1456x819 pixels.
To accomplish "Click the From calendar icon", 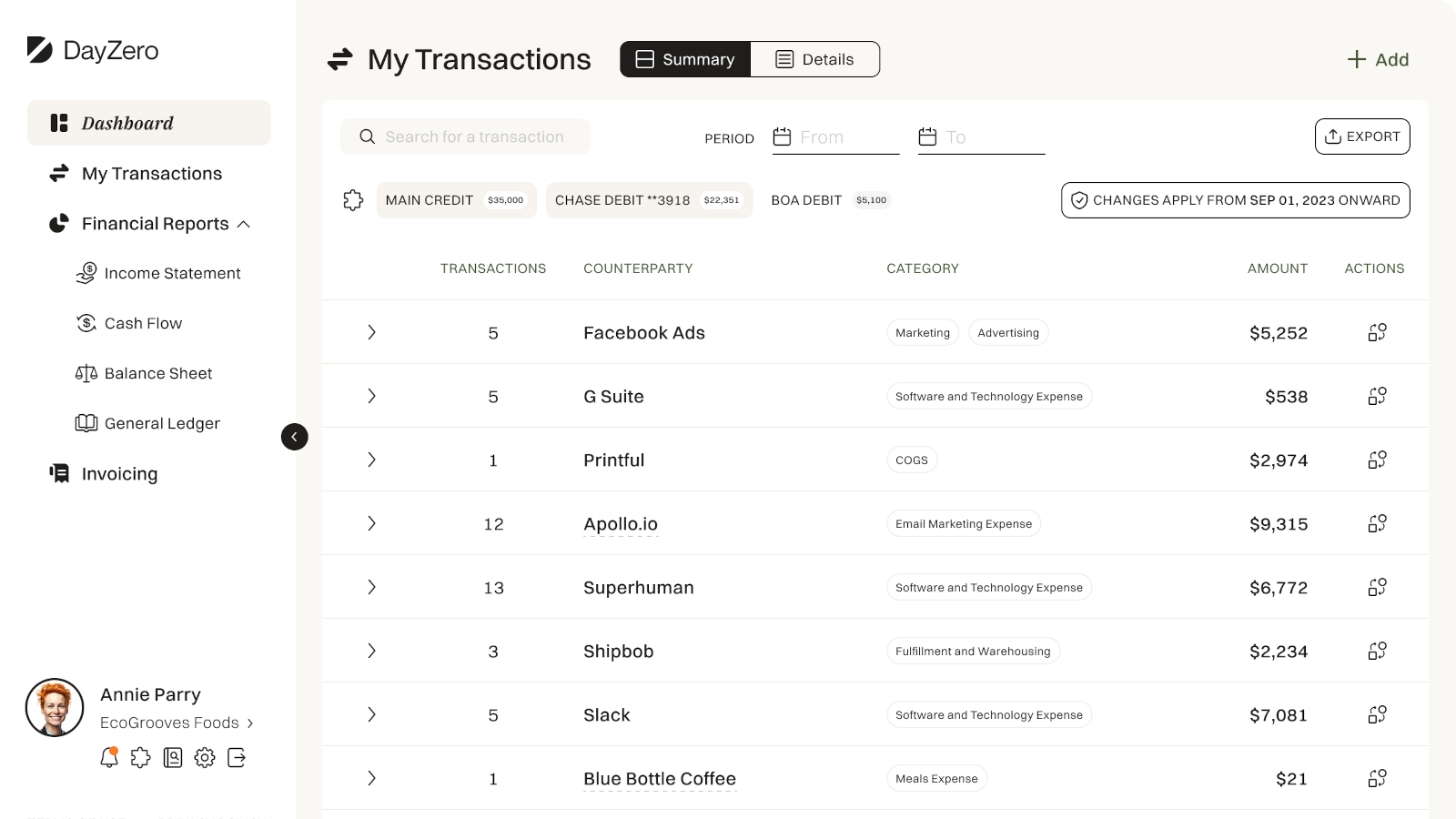I will 782,136.
